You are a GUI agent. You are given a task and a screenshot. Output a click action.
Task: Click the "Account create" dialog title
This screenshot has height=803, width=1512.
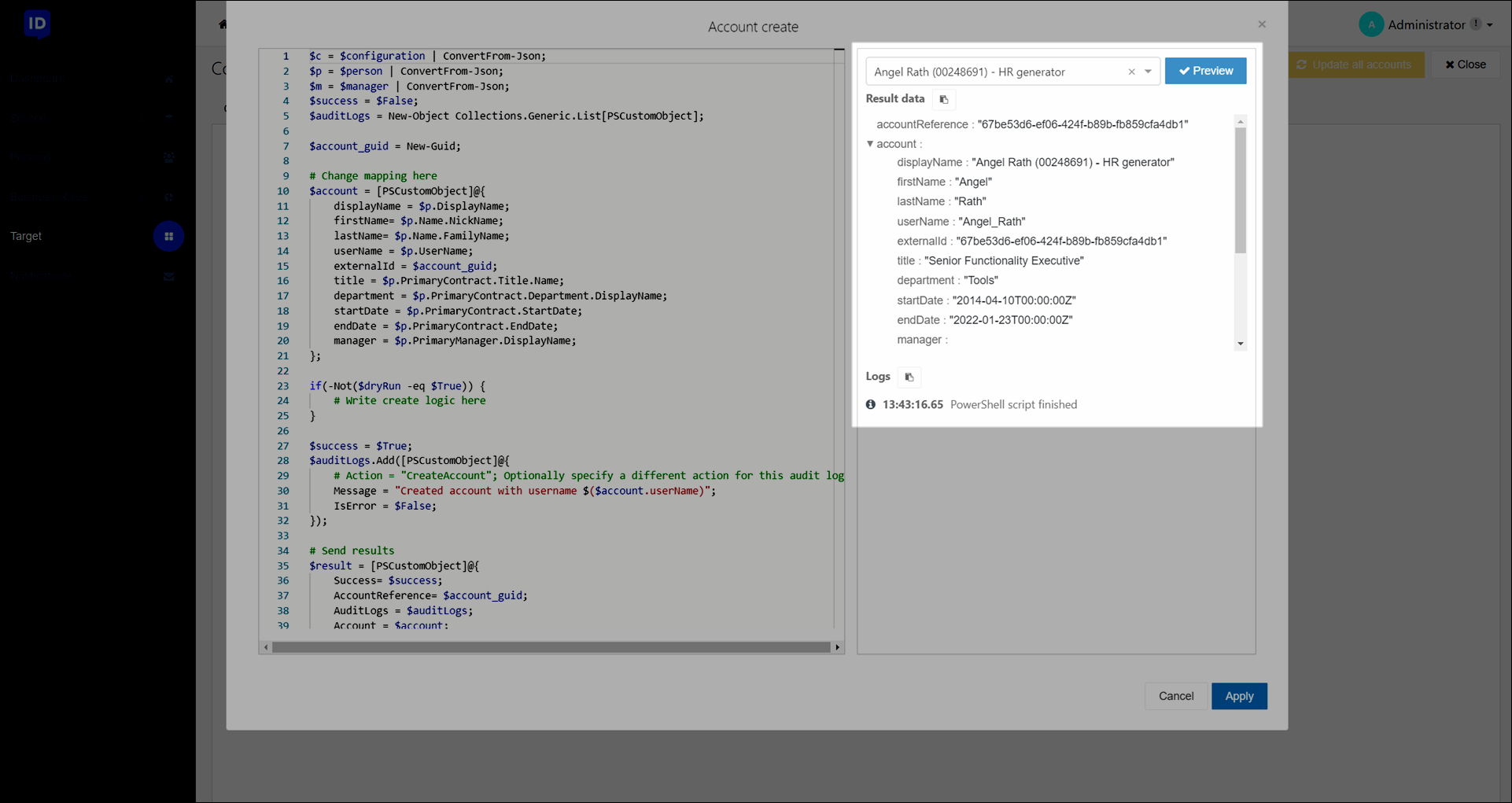pyautogui.click(x=753, y=27)
